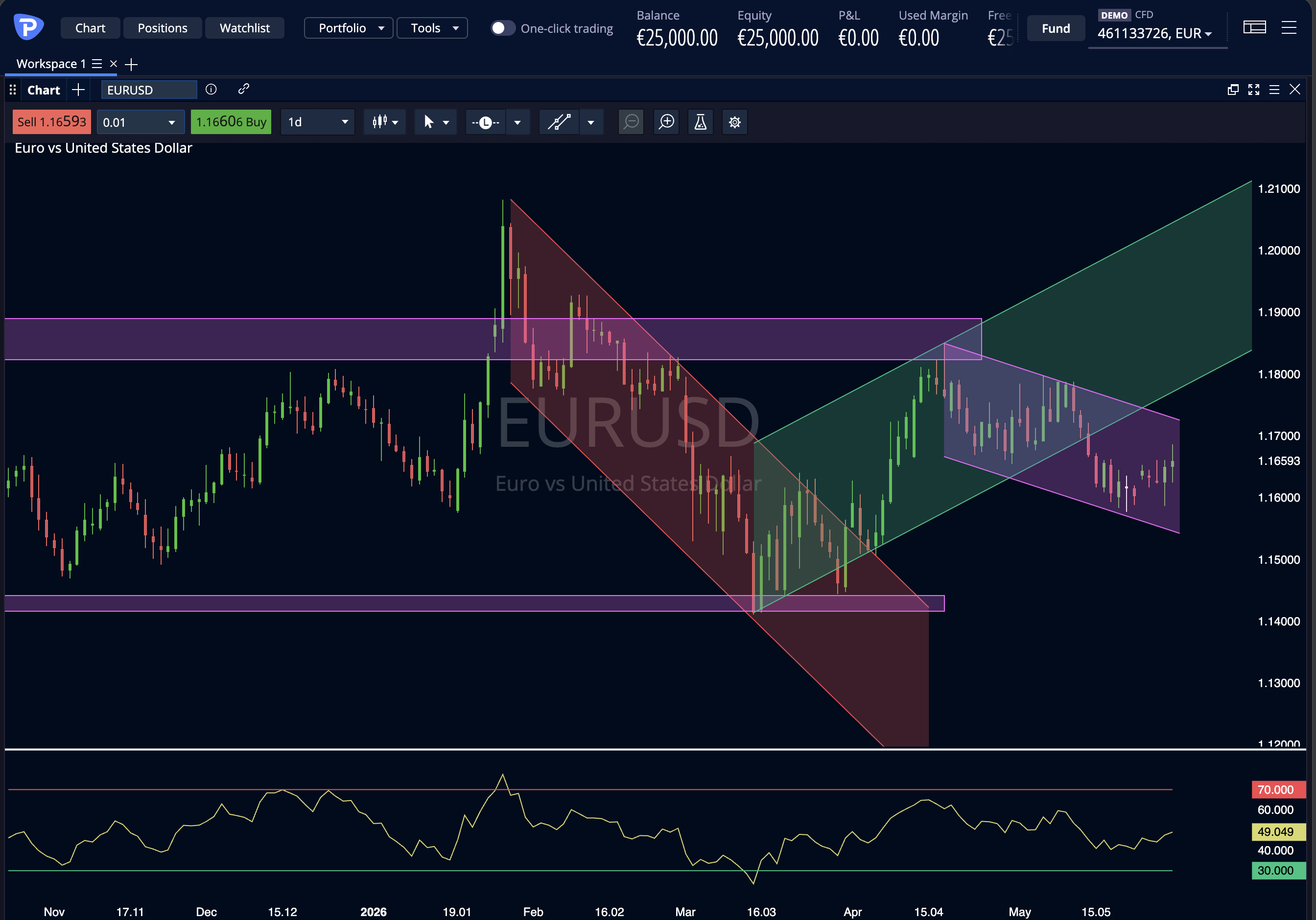Image resolution: width=1316 pixels, height=920 pixels.
Task: Click the RSI 70.000 level label
Action: (x=1279, y=789)
